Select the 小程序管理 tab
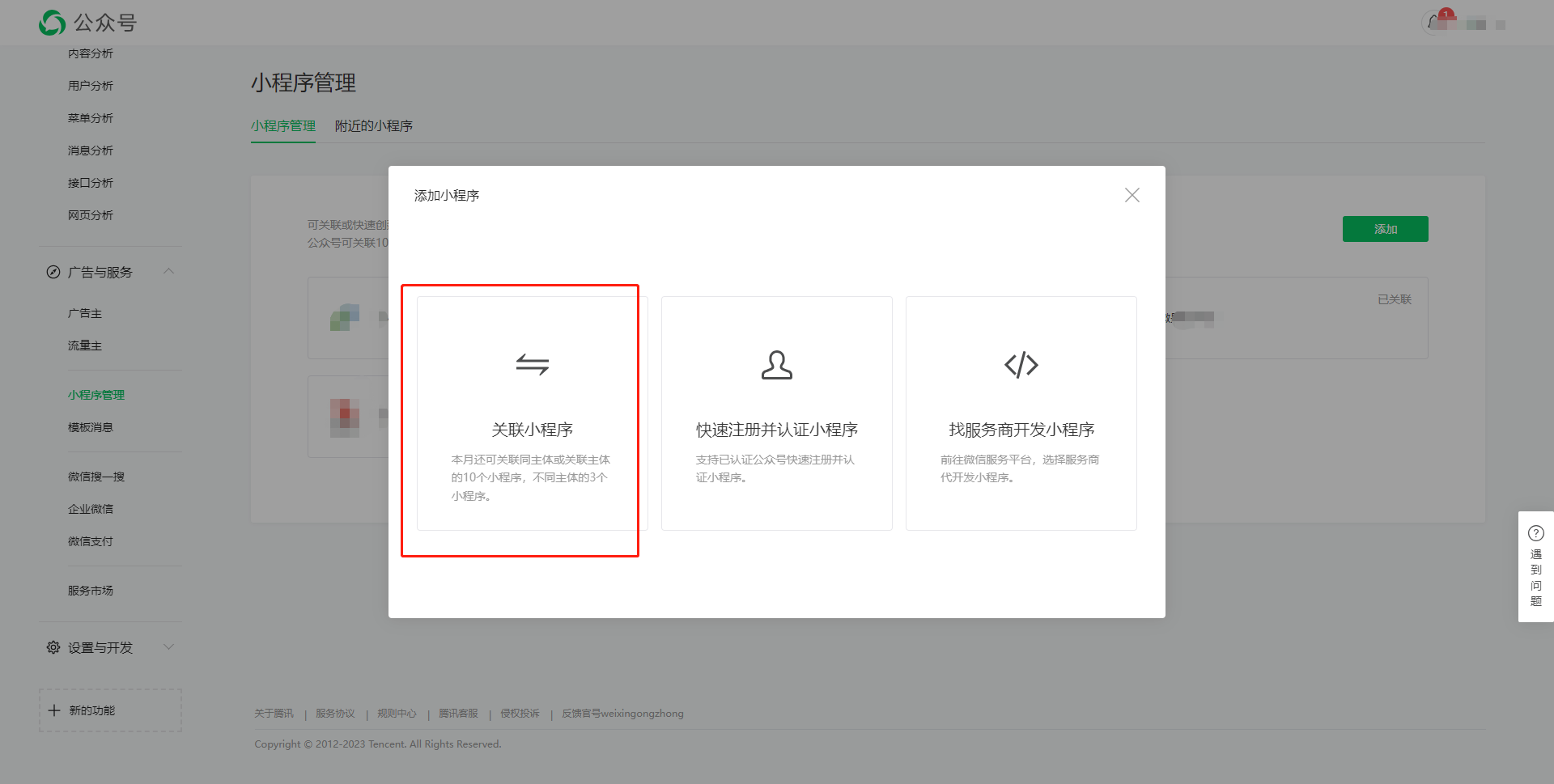The image size is (1554, 784). (x=282, y=126)
